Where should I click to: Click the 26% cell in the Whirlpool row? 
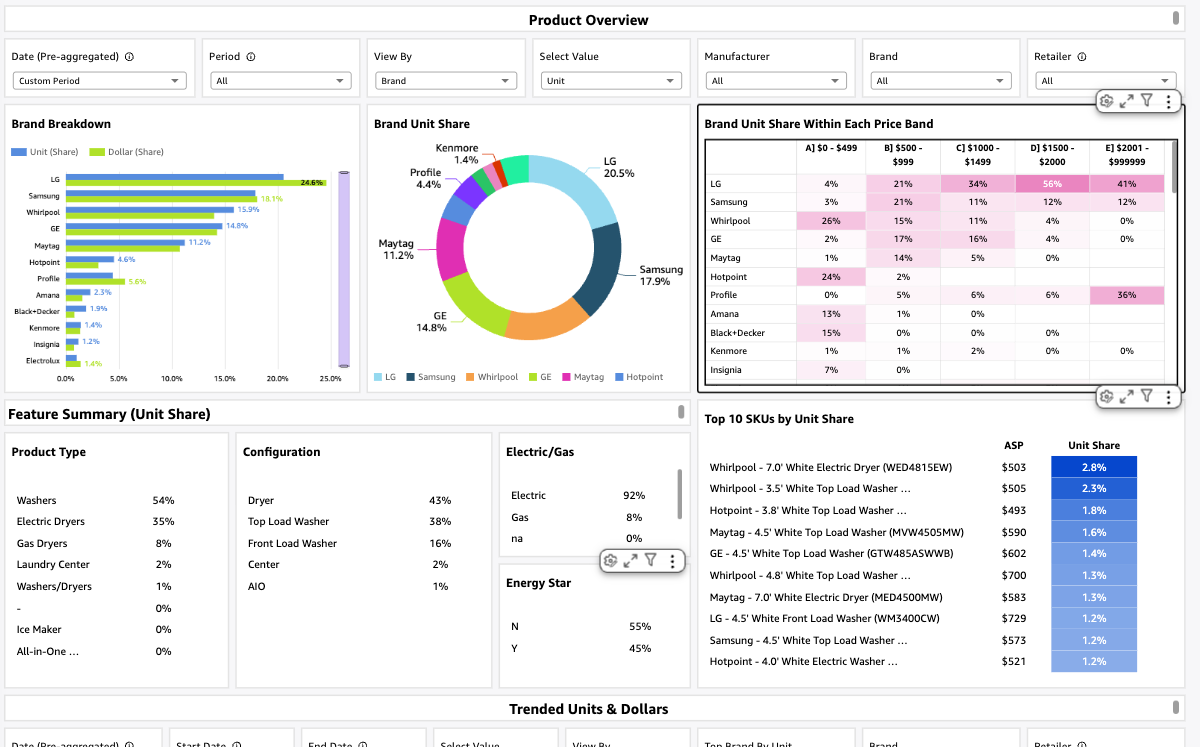[x=831, y=221]
